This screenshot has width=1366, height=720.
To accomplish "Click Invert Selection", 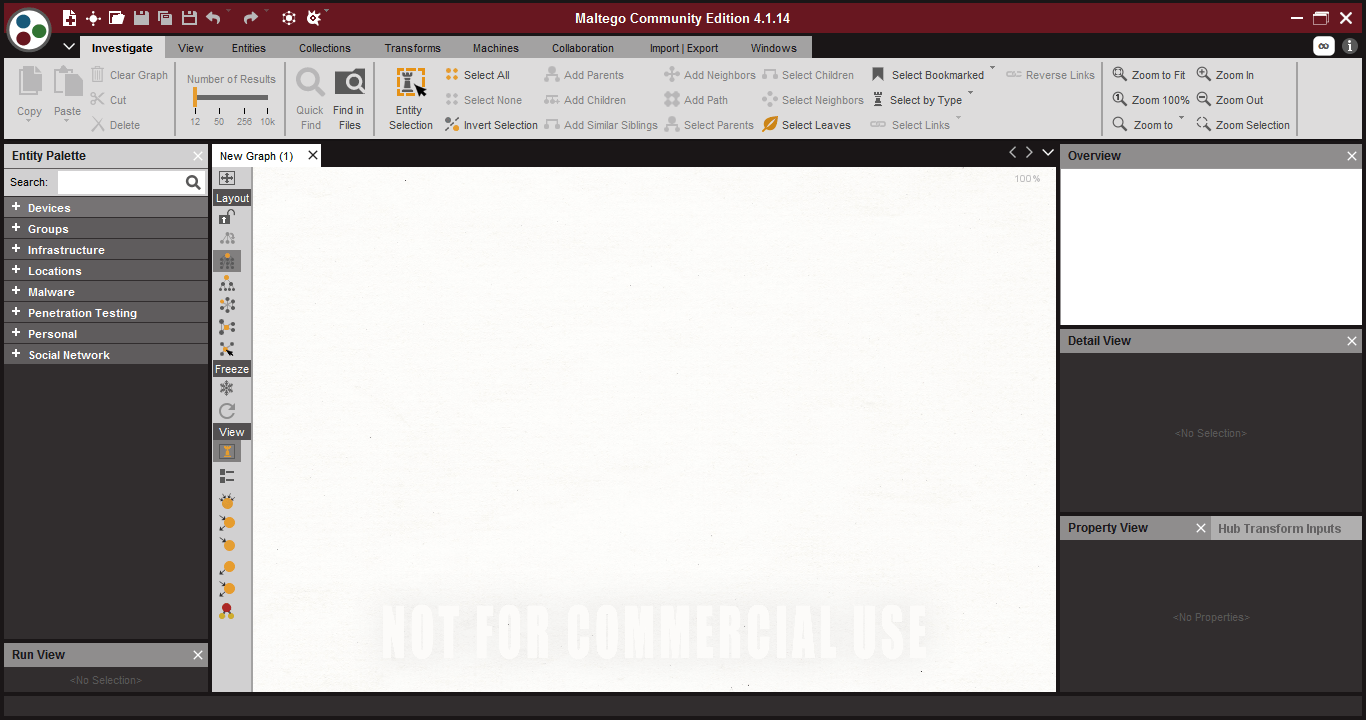I will [x=491, y=125].
